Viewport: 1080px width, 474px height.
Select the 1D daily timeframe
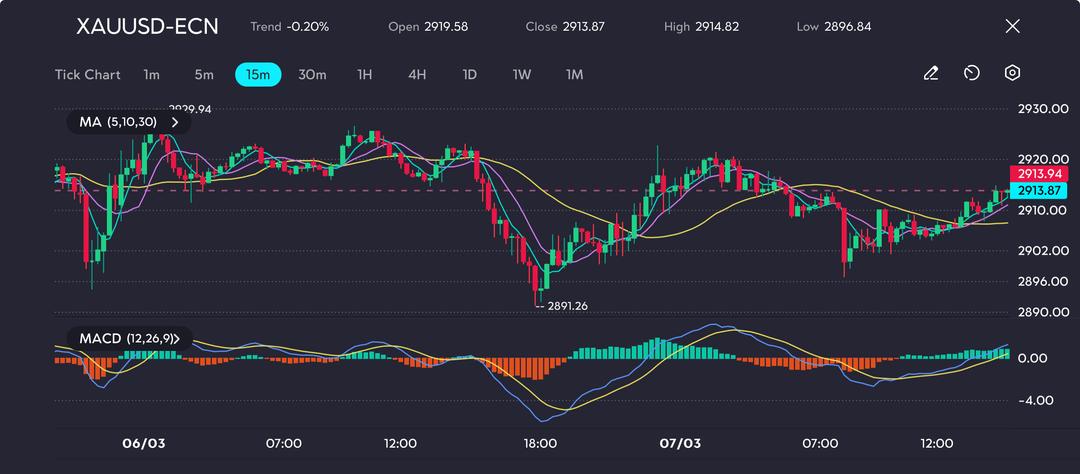[469, 75]
